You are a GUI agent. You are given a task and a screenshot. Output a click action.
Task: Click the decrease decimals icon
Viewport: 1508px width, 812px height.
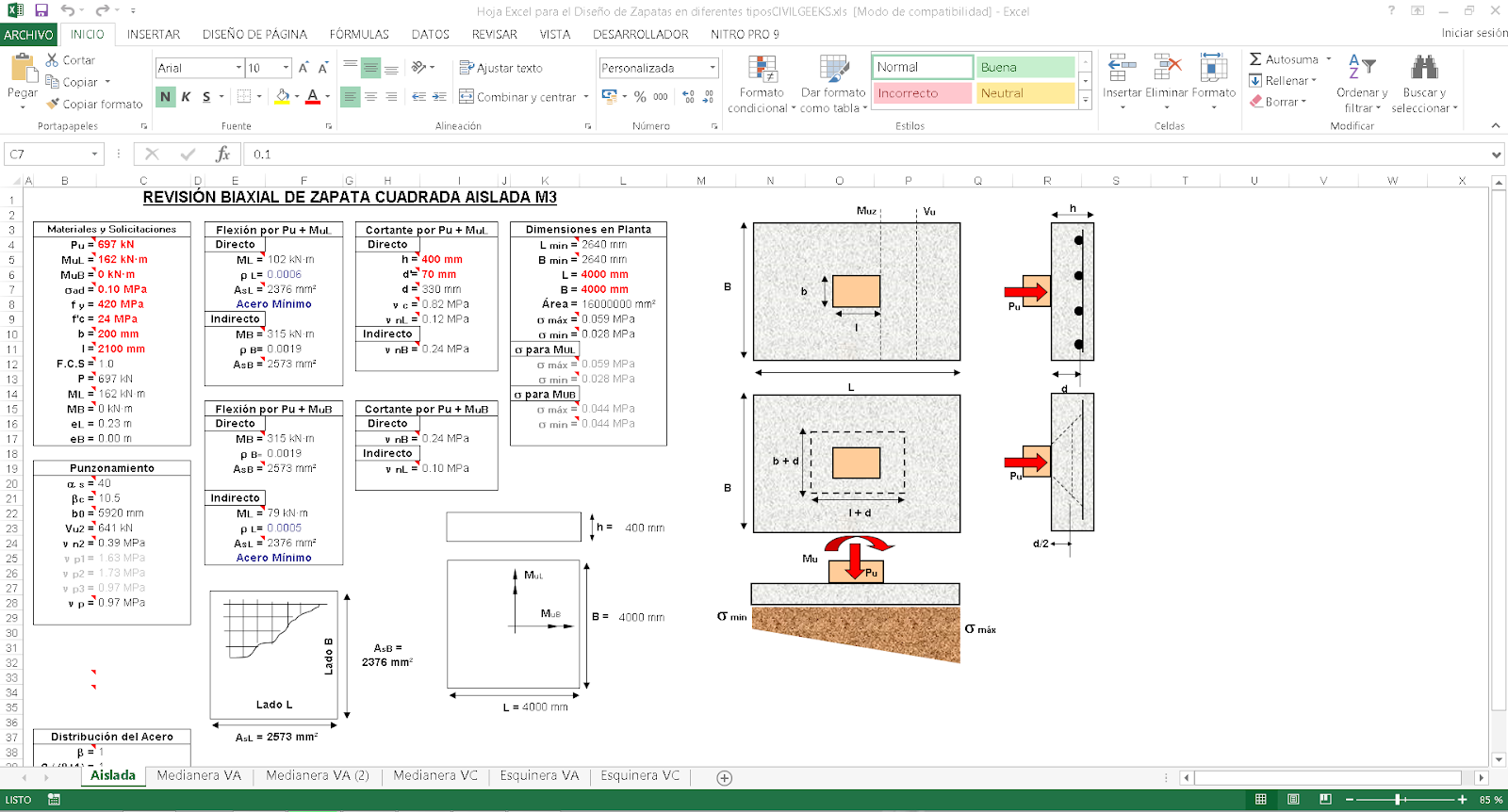point(710,96)
